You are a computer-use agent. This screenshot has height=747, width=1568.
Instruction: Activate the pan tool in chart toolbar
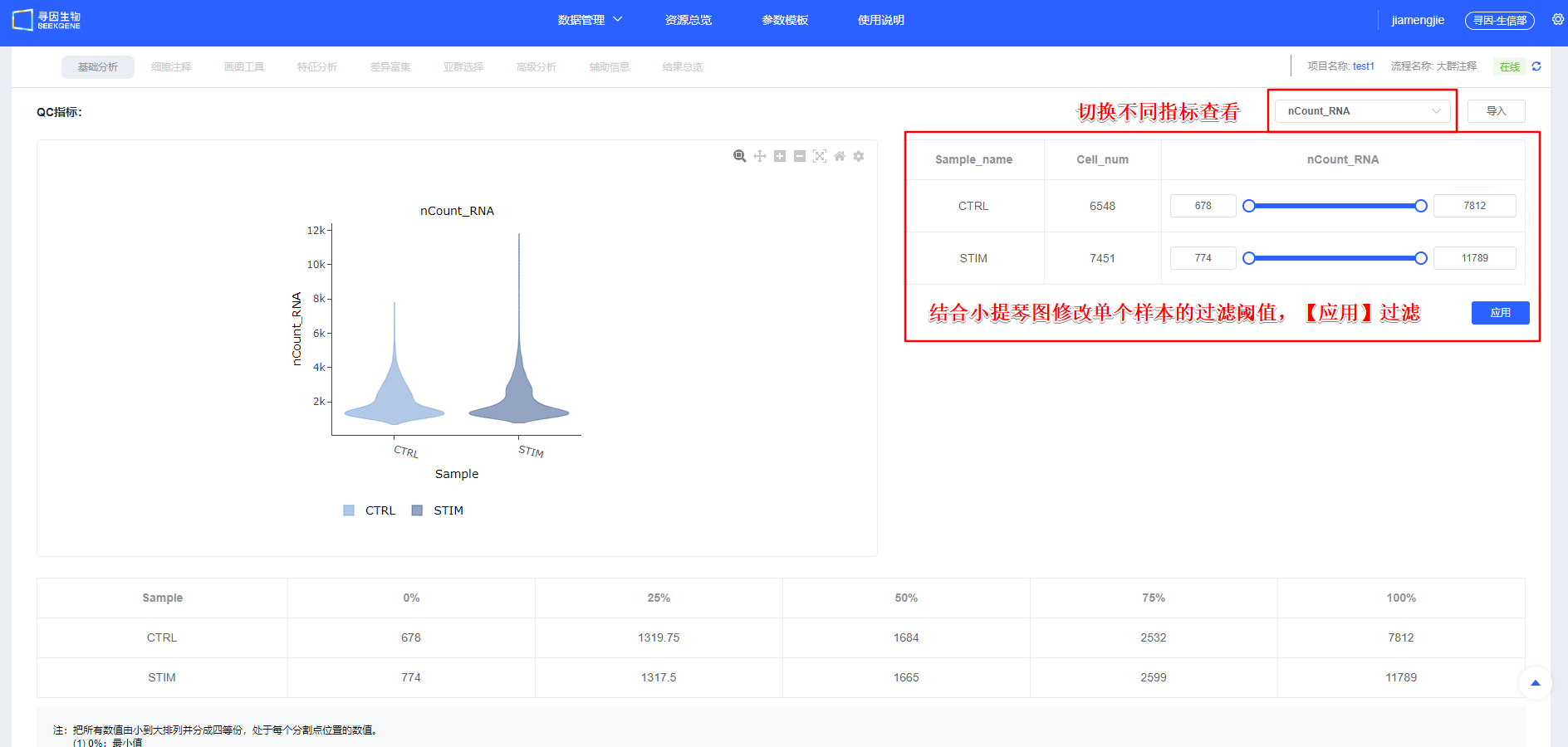click(760, 156)
